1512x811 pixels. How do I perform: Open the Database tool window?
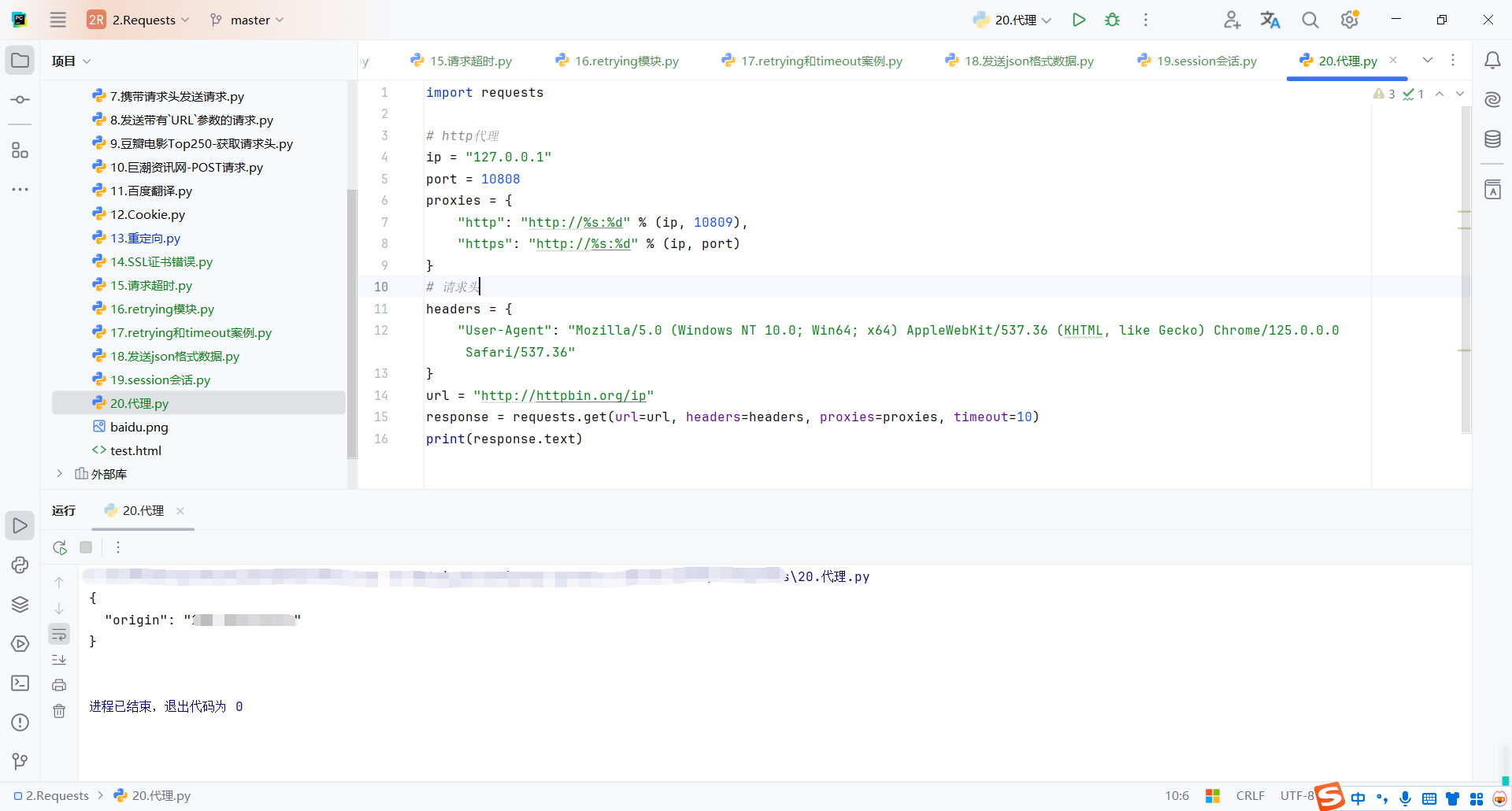point(1492,139)
